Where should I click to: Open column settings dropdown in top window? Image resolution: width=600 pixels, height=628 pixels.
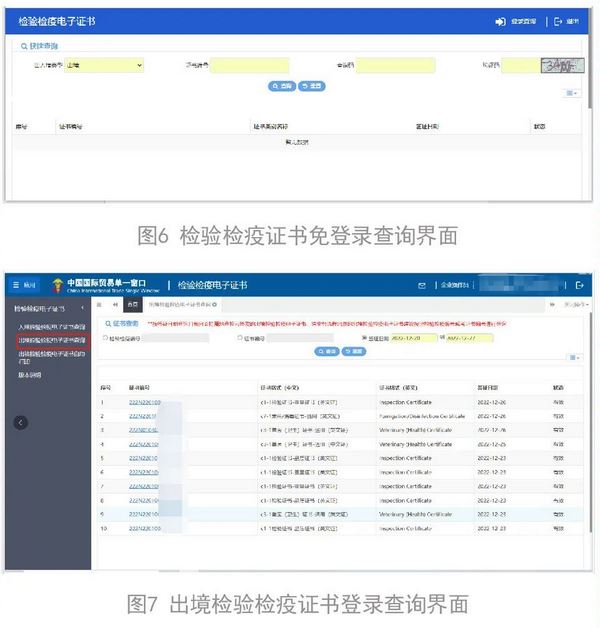(x=571, y=93)
